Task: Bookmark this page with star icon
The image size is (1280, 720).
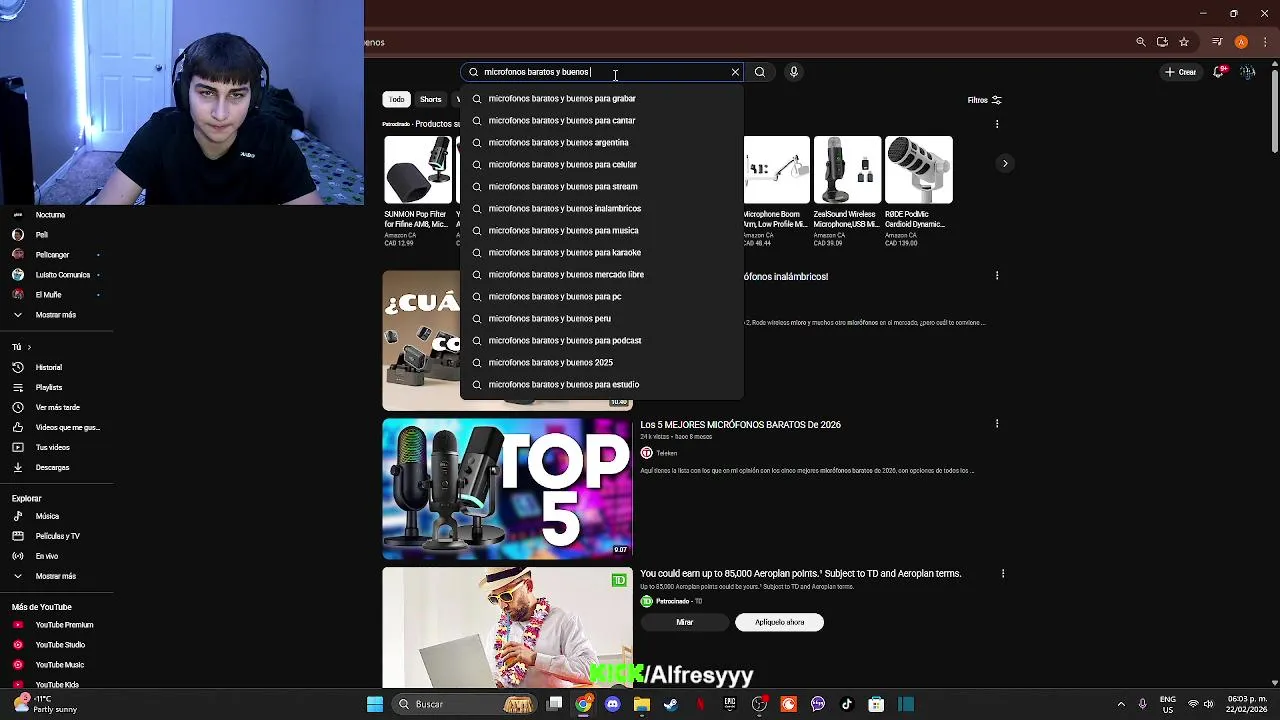Action: [x=1184, y=42]
